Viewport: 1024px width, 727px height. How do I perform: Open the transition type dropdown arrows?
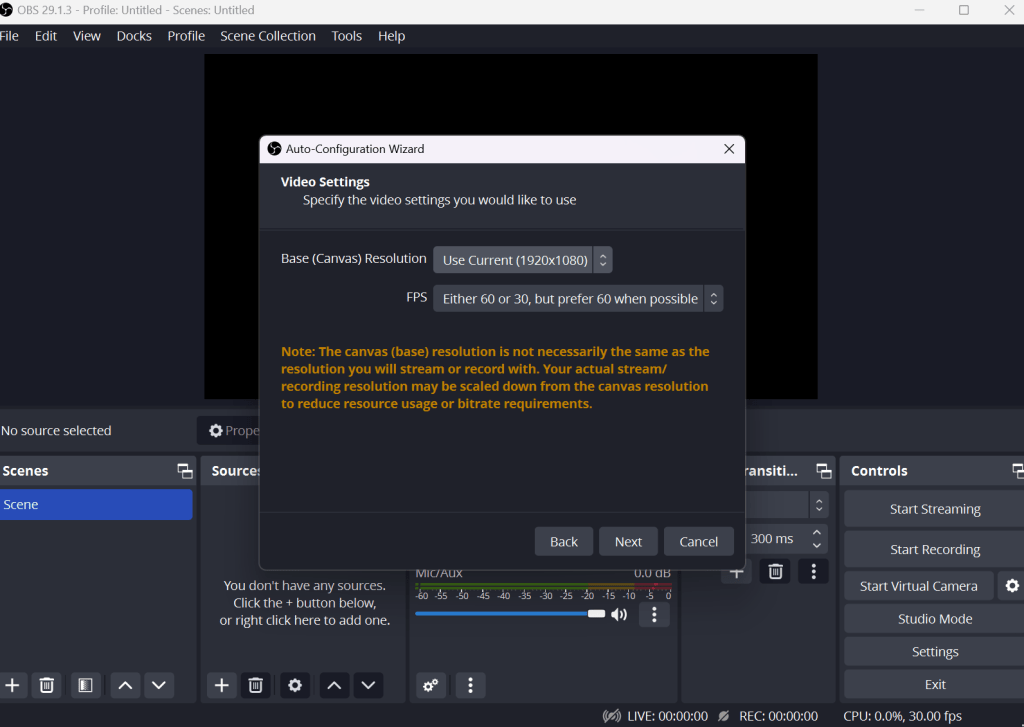point(819,505)
